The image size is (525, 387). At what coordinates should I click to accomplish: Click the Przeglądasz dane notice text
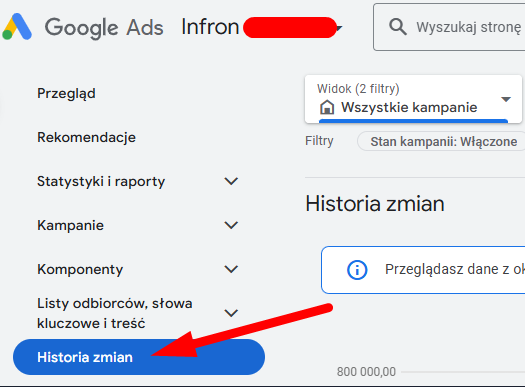click(455, 269)
